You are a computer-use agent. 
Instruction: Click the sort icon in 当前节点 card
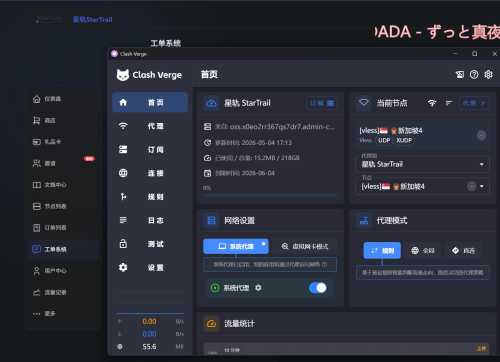449,103
